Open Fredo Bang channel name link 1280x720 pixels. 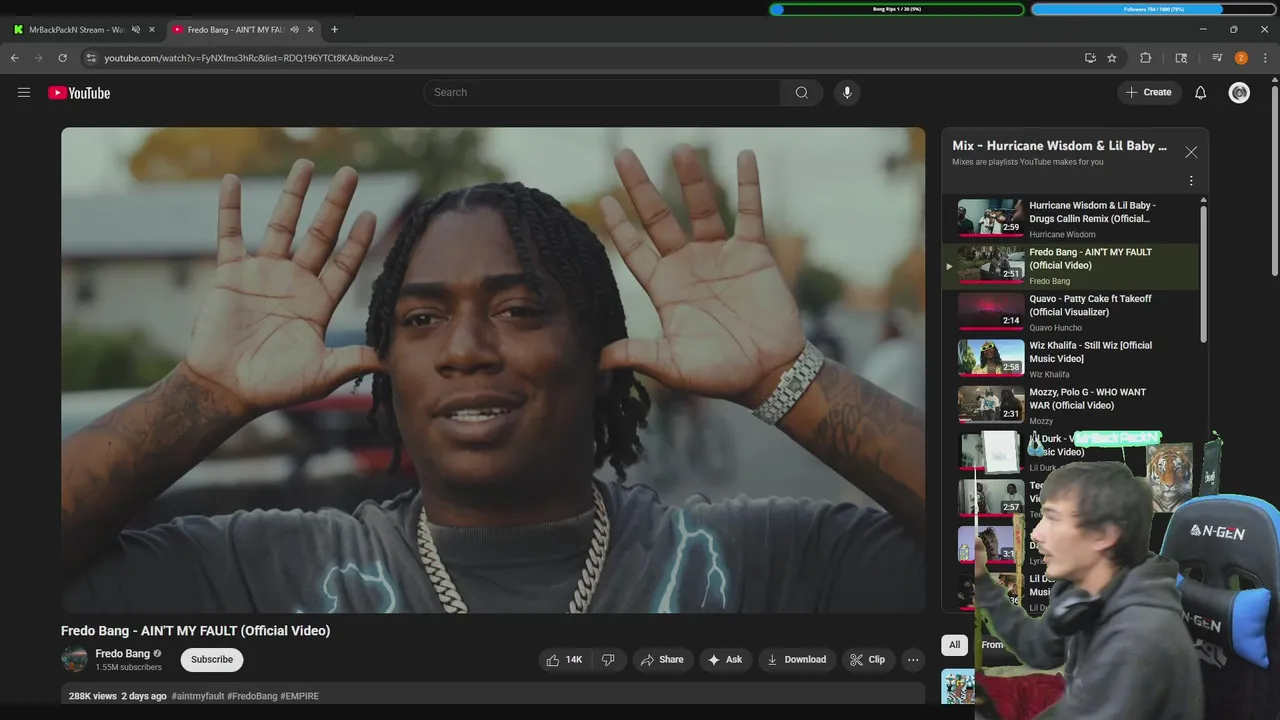[122, 654]
